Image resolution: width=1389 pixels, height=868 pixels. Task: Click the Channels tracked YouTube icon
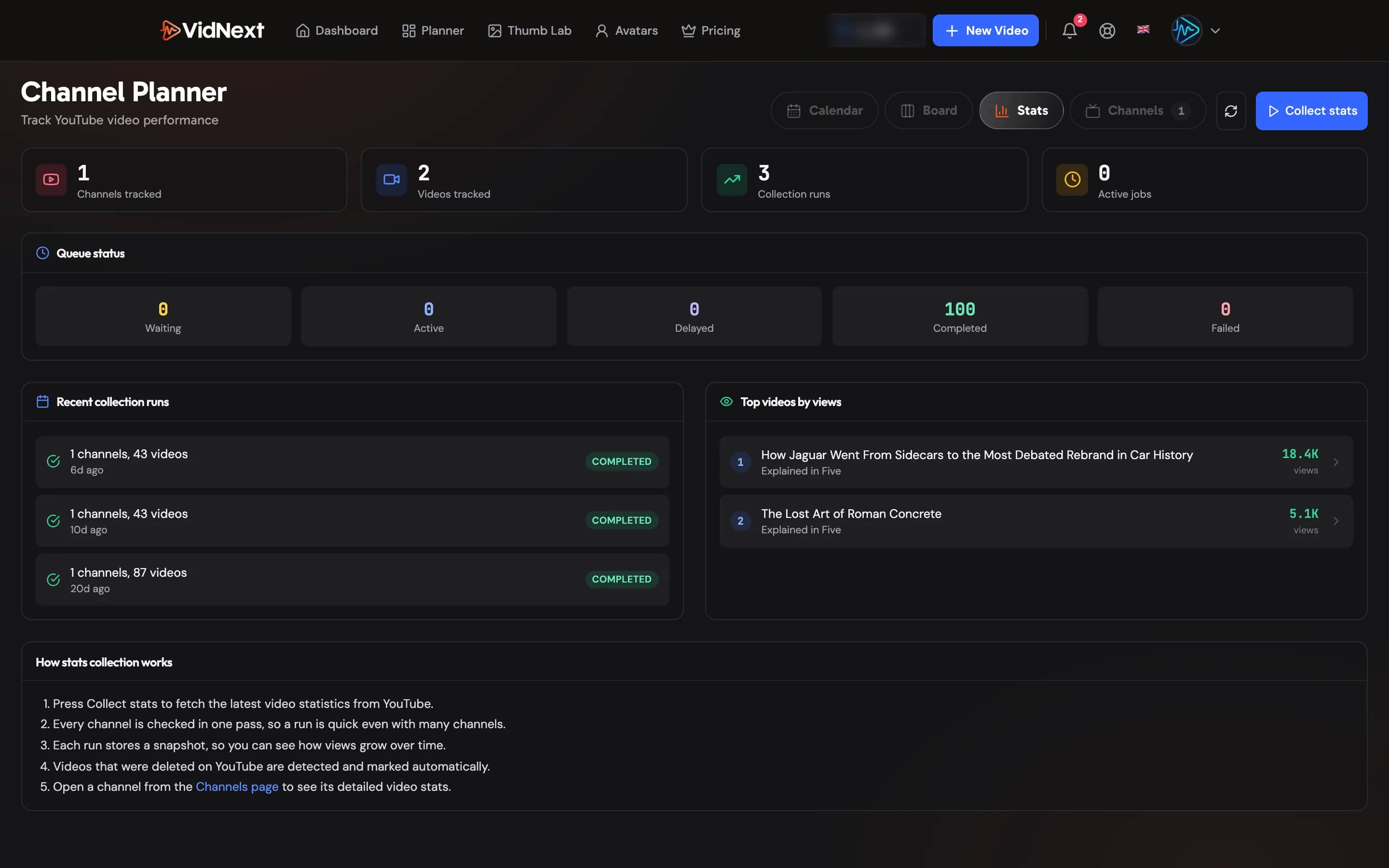pos(51,180)
